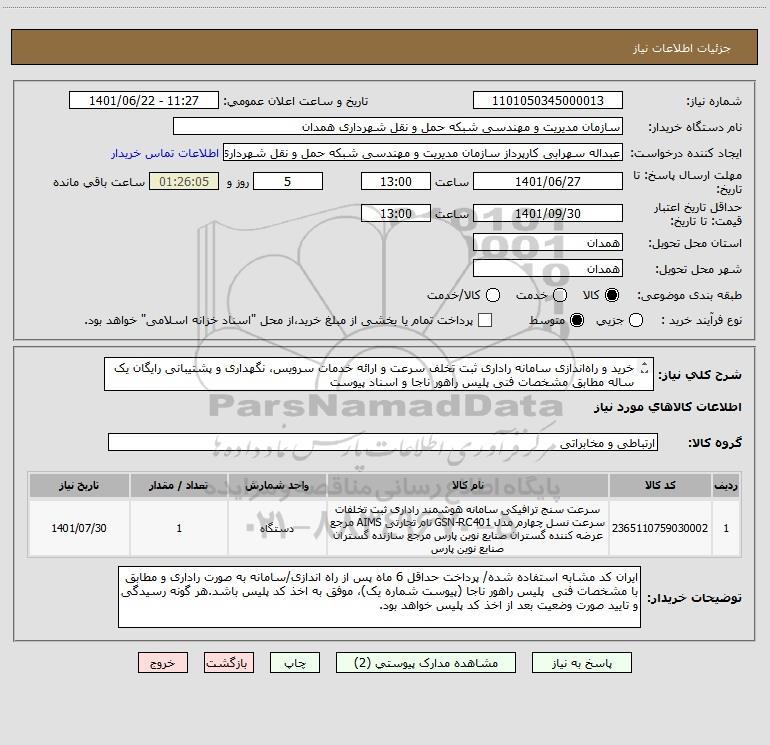Screen dimensions: 770x745
Task: Select the کالا radio button
Action: click(612, 295)
